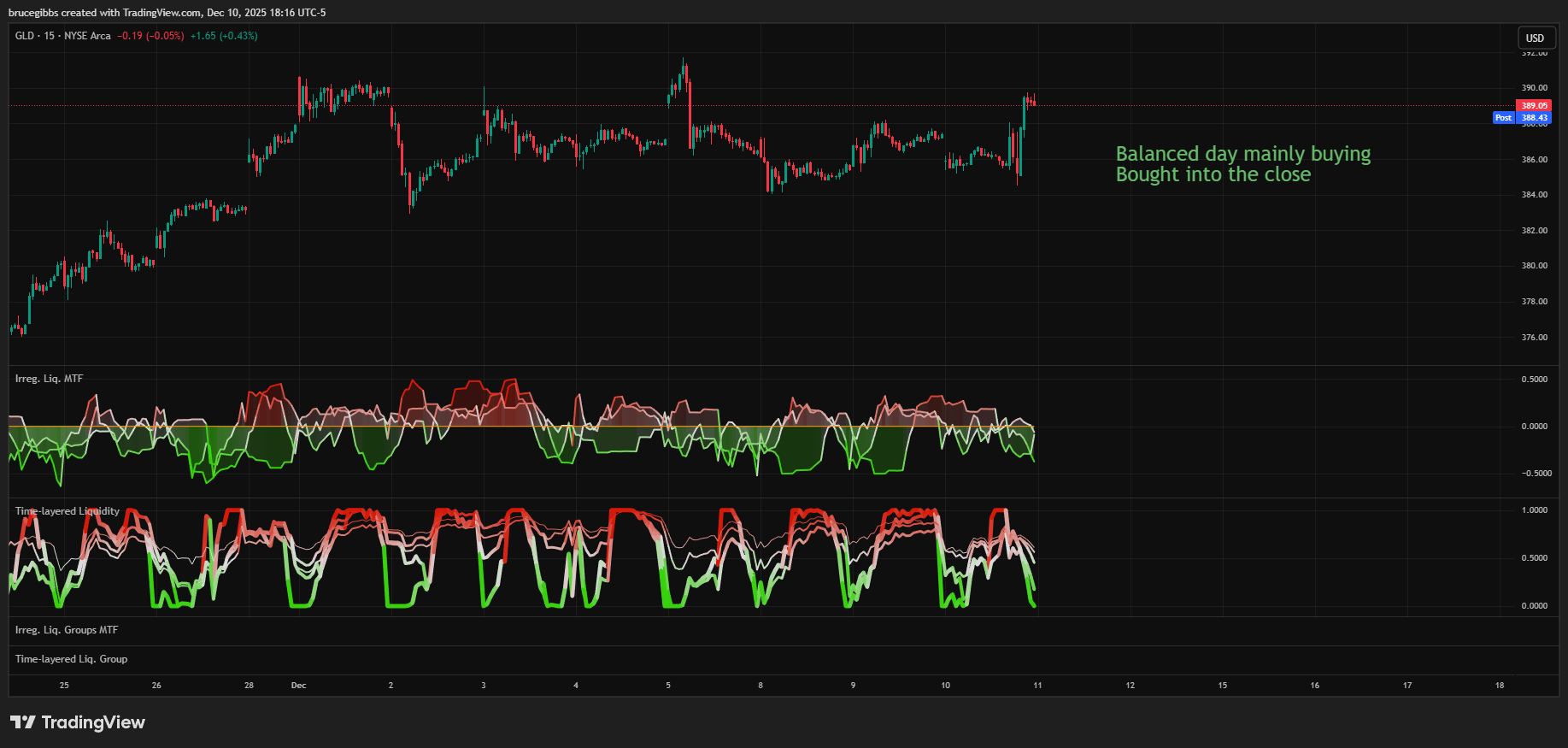
Task: Expand the Irreg. Liq. Groups MTF pane
Action: point(67,630)
